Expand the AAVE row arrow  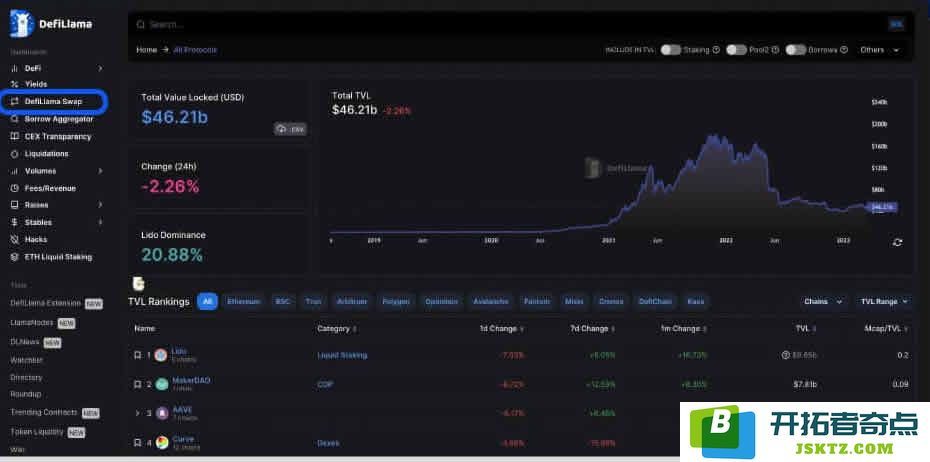point(138,413)
